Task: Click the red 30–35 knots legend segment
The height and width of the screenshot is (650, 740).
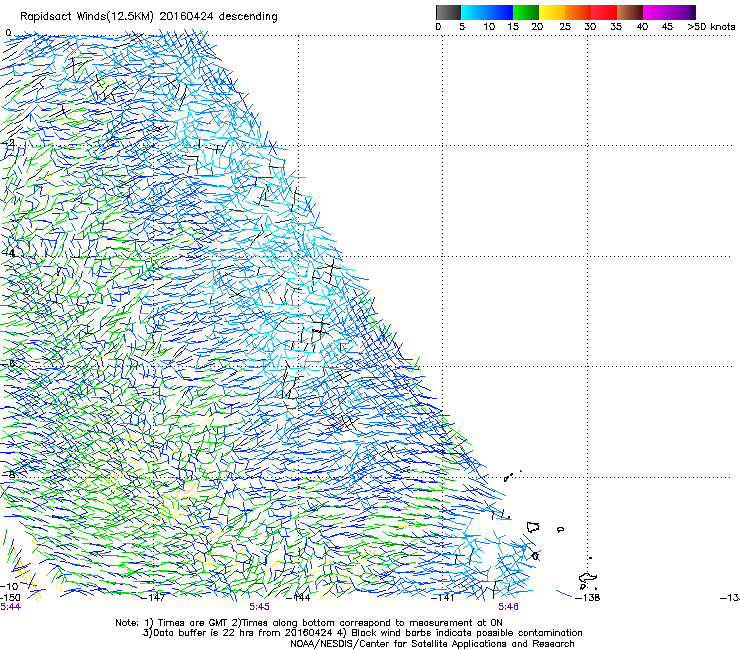Action: coord(604,12)
